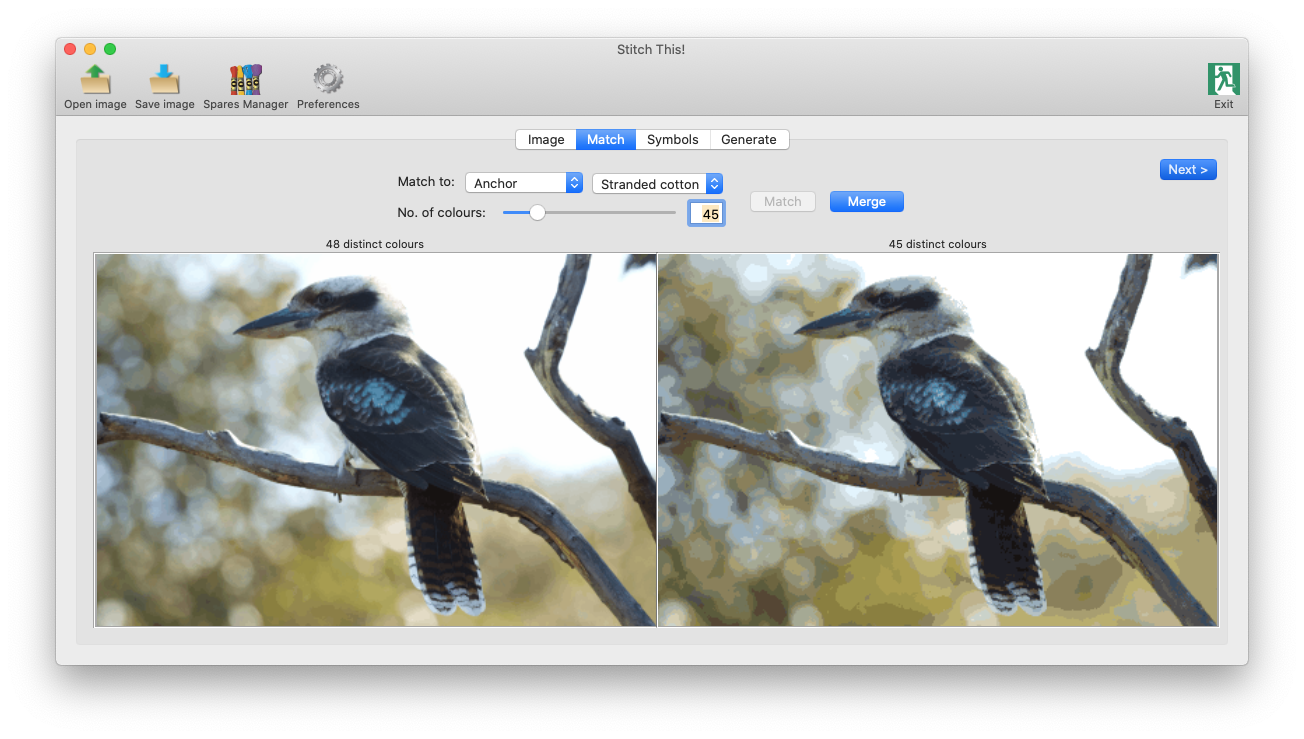Open the Stranded cotton dropdown
This screenshot has height=739, width=1304.
pyautogui.click(x=657, y=184)
